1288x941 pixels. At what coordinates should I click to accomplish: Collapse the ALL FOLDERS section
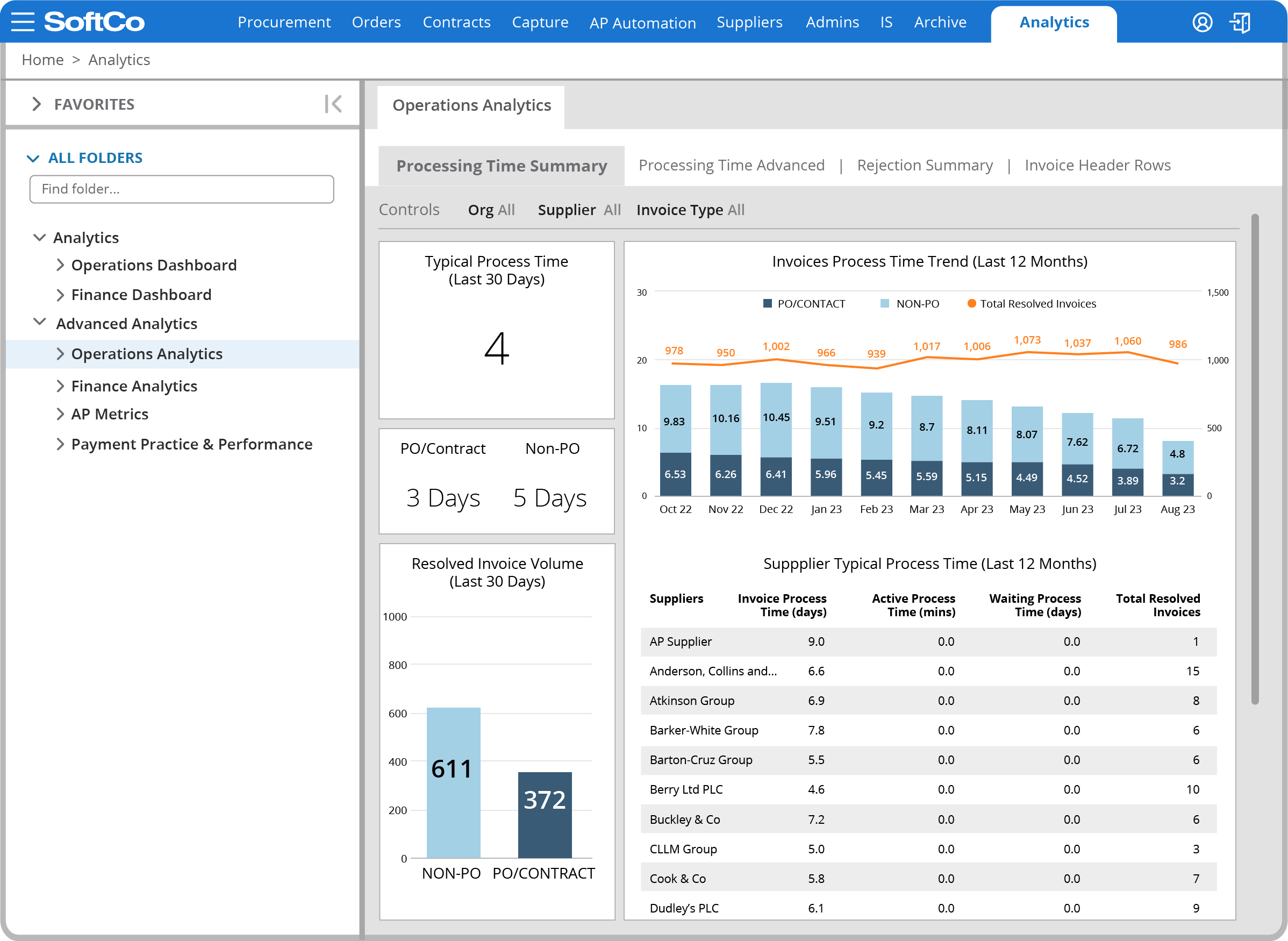pos(33,158)
